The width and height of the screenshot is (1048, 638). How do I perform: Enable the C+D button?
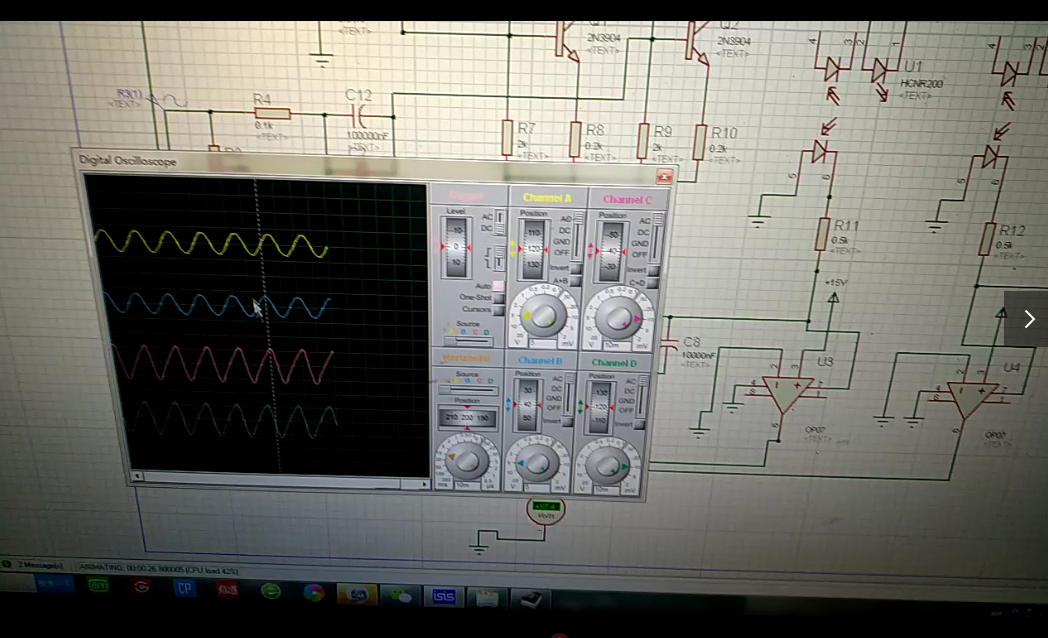click(x=653, y=283)
